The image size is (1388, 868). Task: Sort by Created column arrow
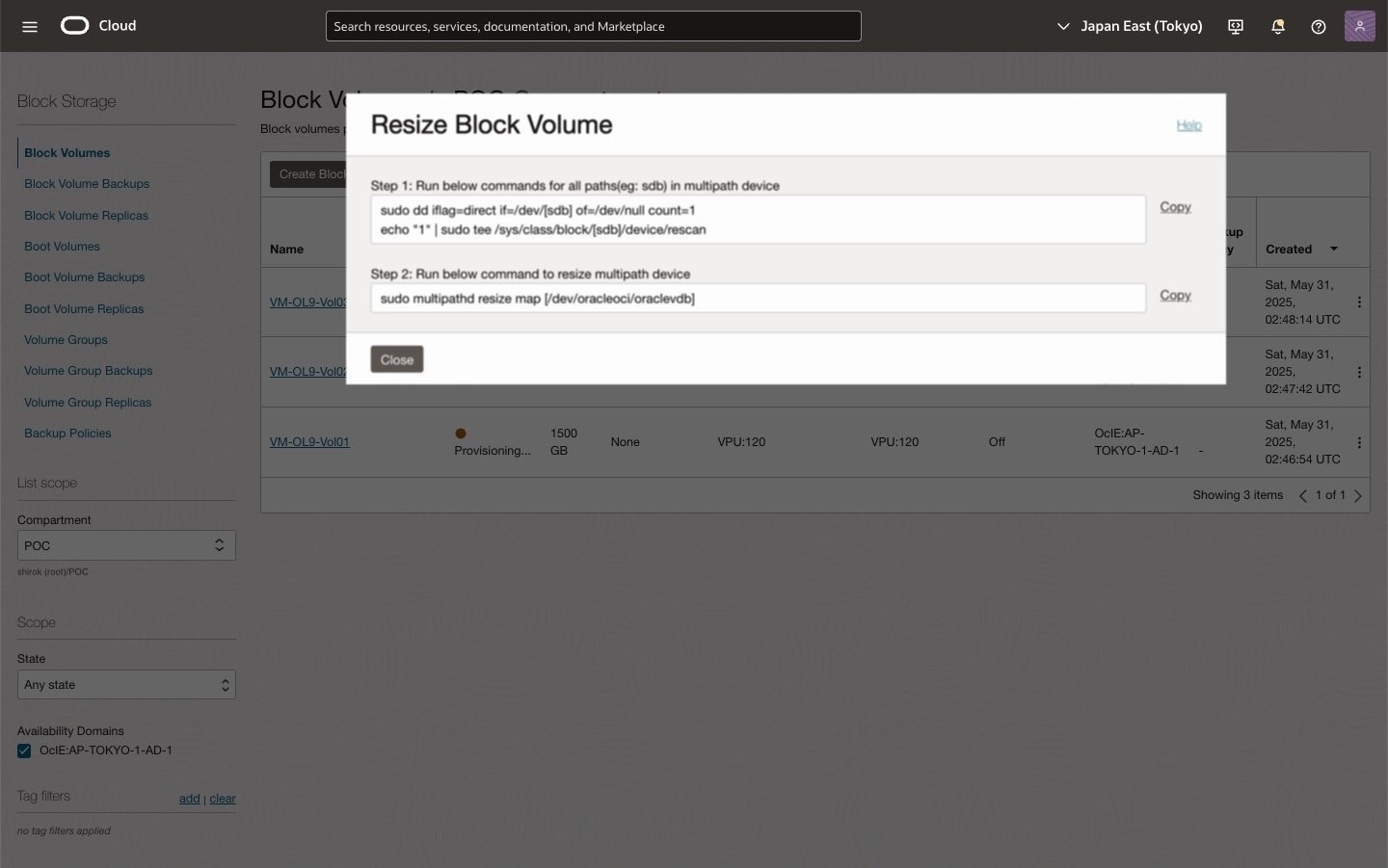tap(1334, 249)
